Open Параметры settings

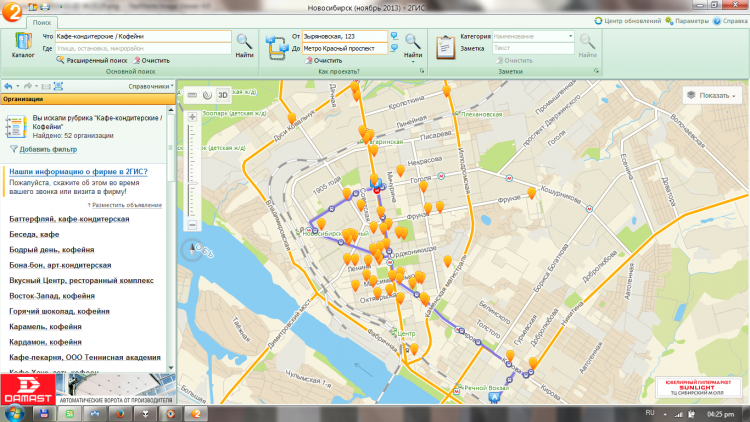click(x=687, y=21)
